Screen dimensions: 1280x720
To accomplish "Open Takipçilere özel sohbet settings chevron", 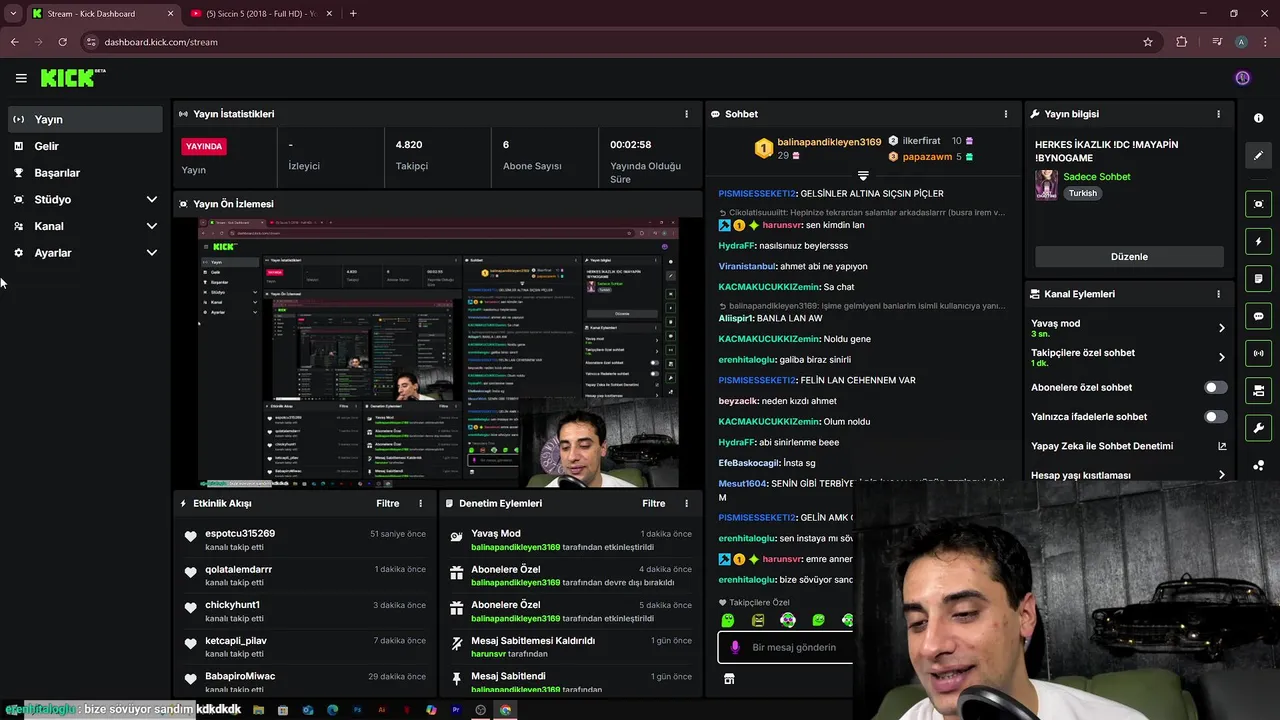I will pyautogui.click(x=1221, y=357).
